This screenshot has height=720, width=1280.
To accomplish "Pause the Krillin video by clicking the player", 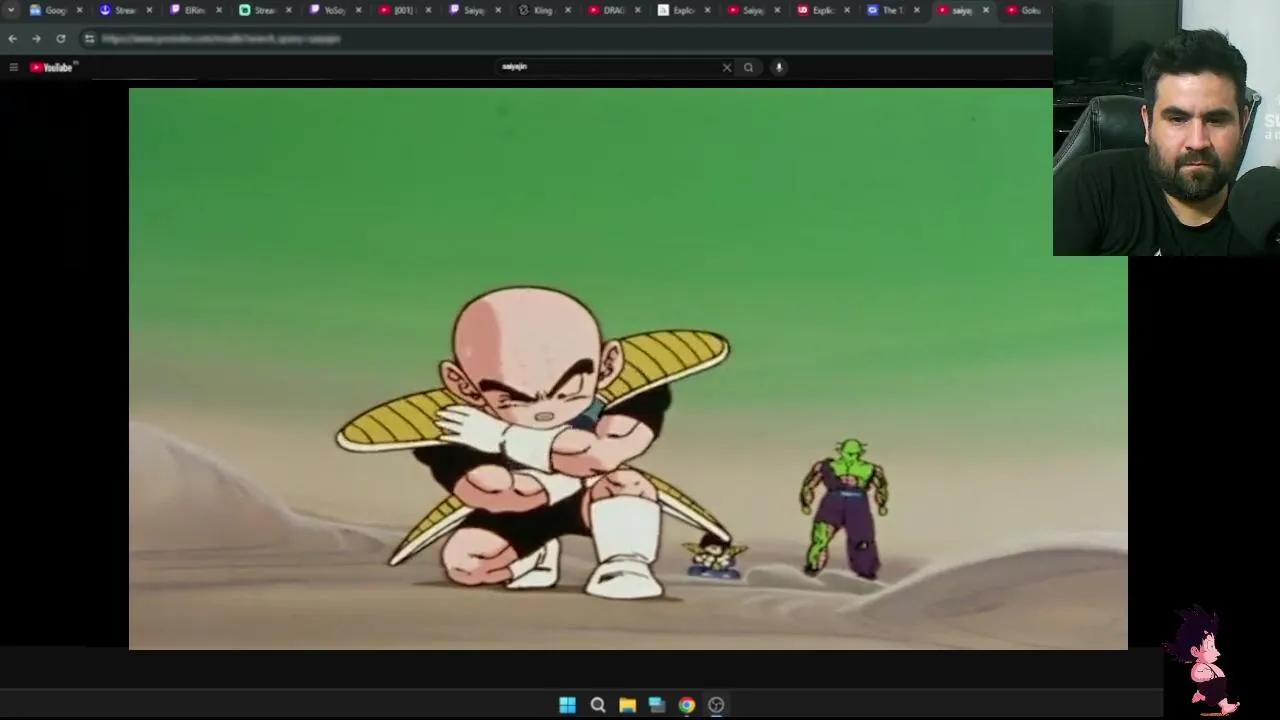I will [628, 369].
